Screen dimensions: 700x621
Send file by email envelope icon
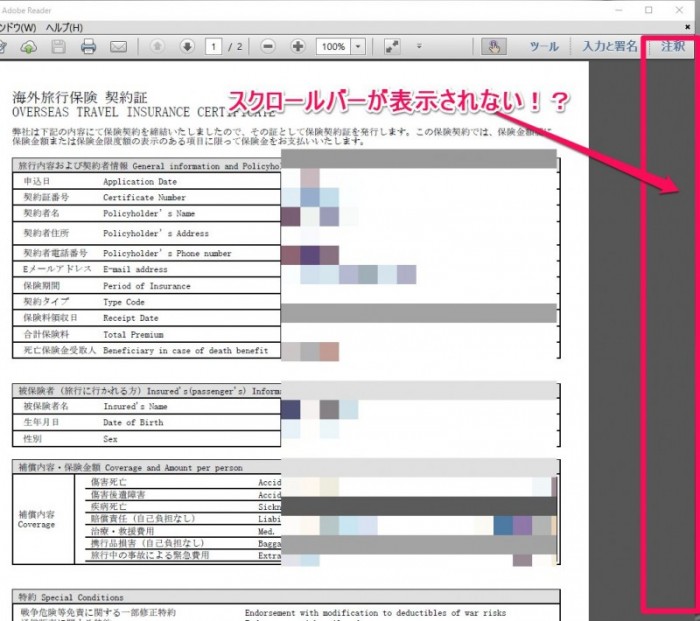[x=118, y=46]
